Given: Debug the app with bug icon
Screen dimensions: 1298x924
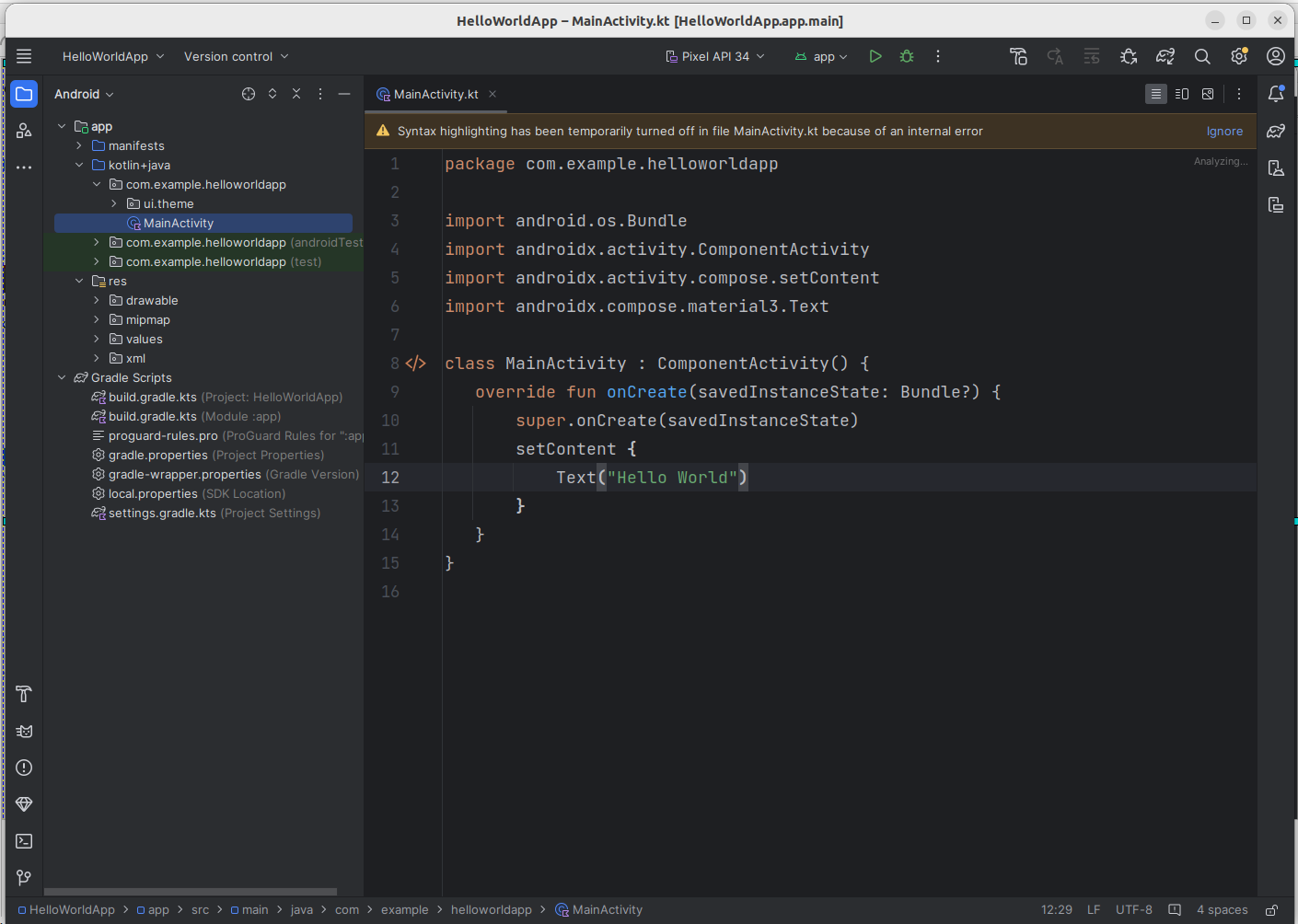Looking at the screenshot, I should tap(907, 56).
